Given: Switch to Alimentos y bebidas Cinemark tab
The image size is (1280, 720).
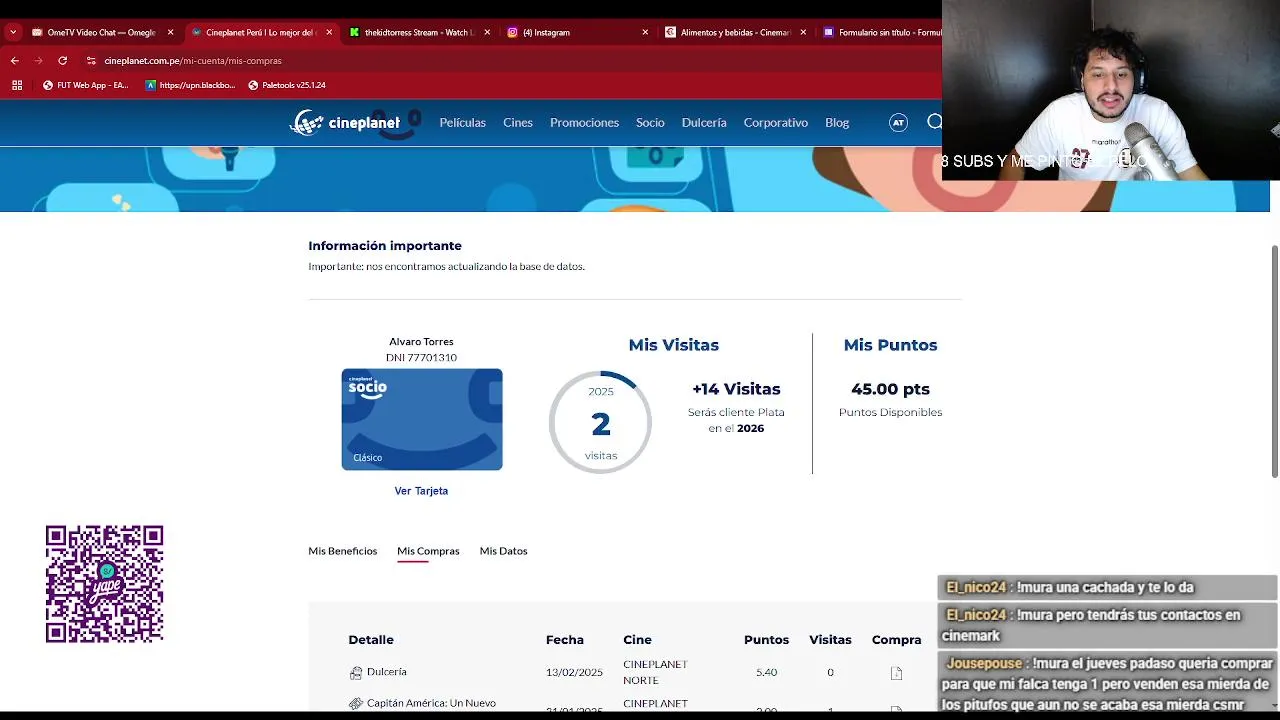Looking at the screenshot, I should [x=735, y=32].
